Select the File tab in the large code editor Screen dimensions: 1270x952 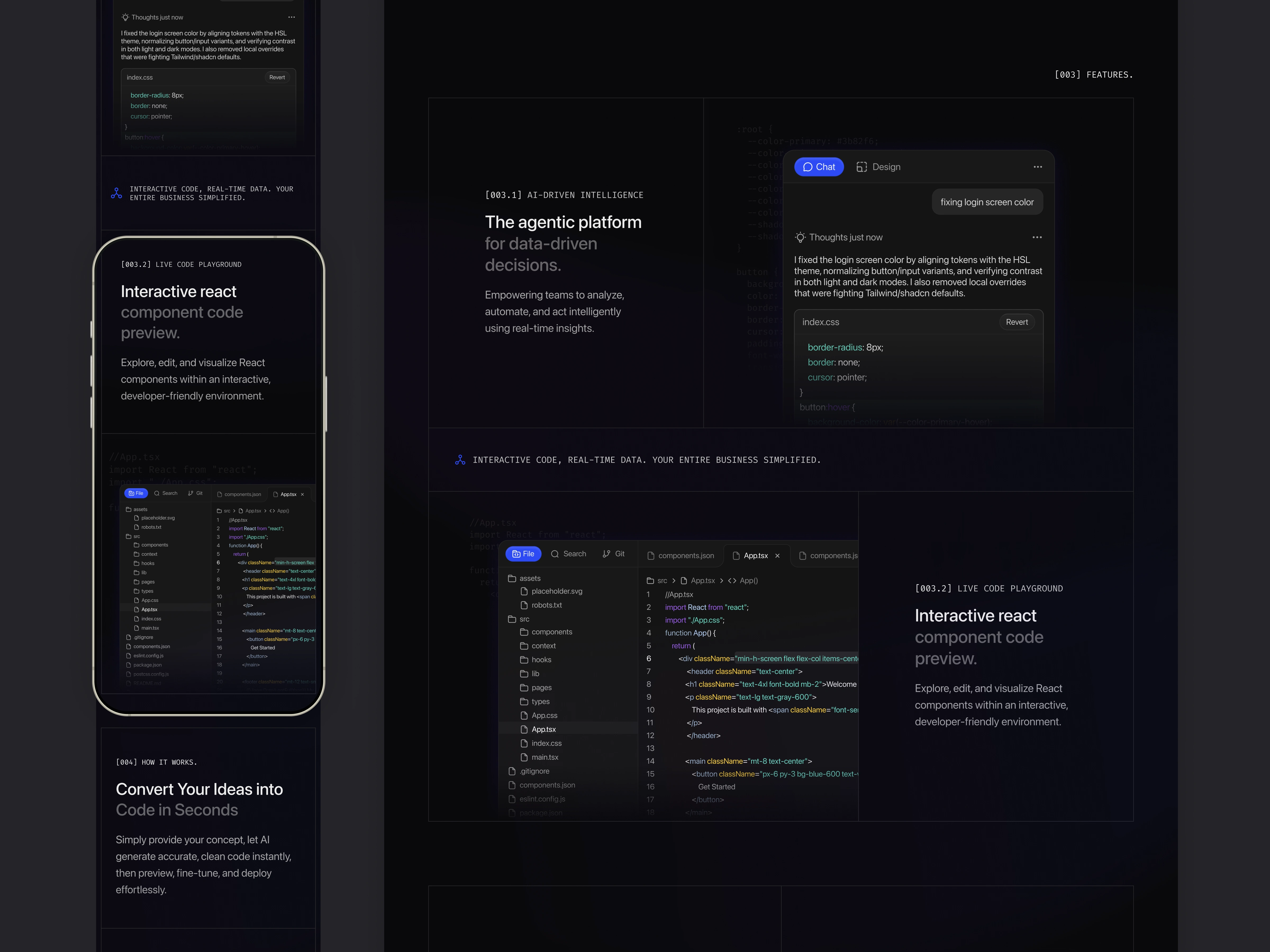pyautogui.click(x=523, y=554)
